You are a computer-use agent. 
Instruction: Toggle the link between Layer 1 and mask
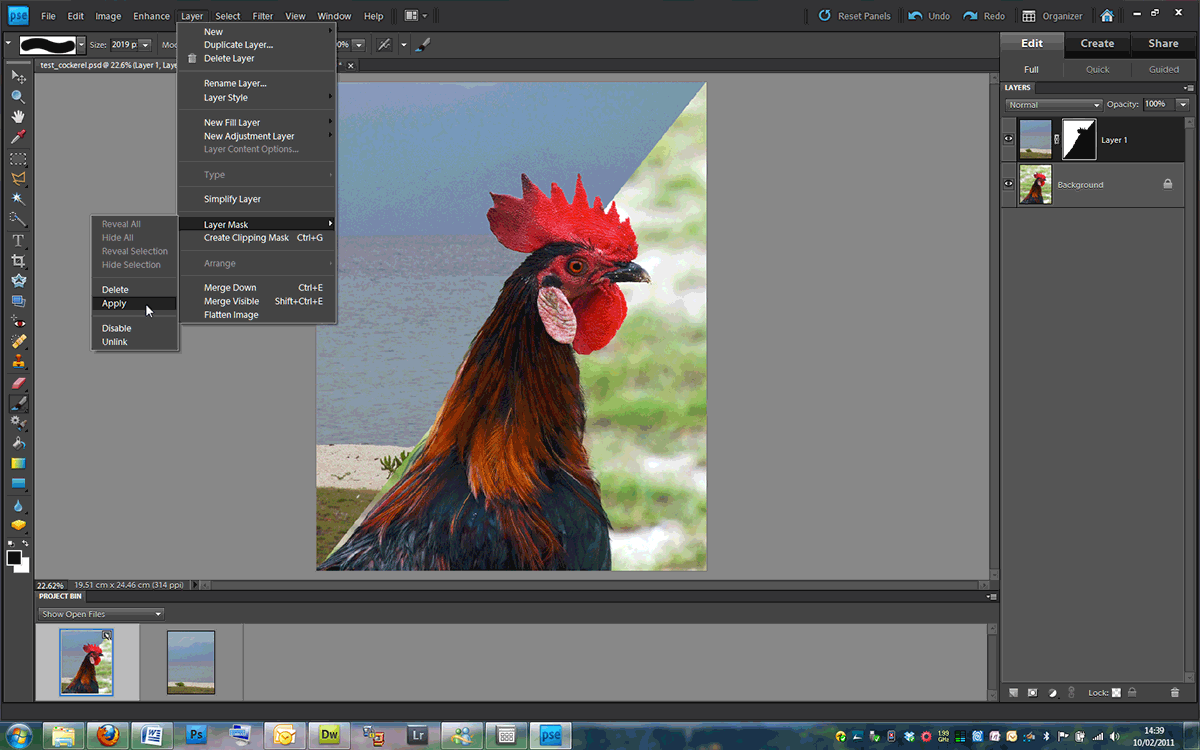coord(1057,140)
